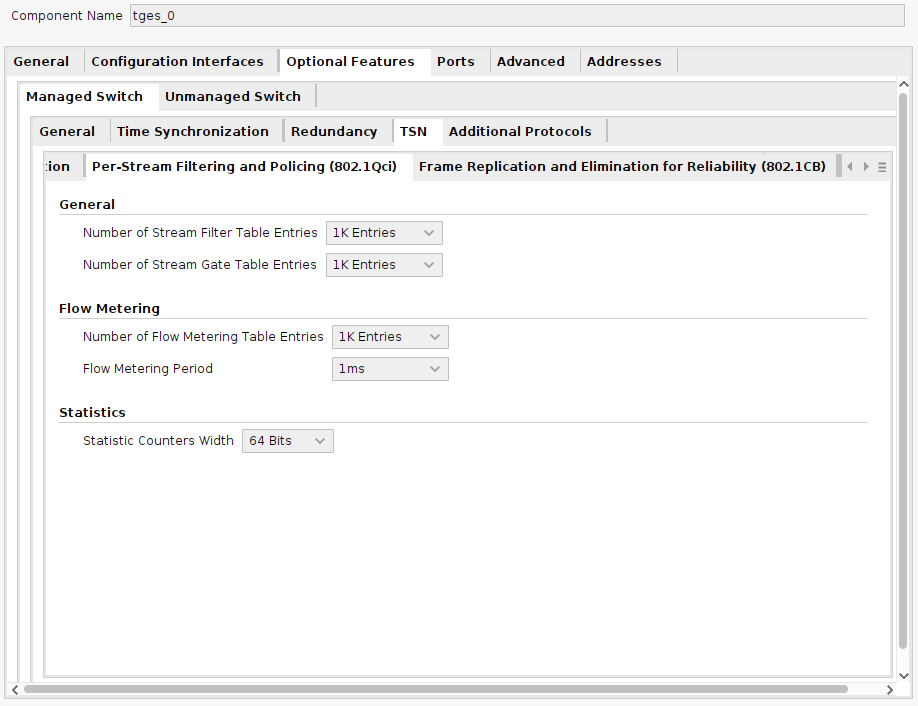Click the Flow Metering section heading
The width and height of the screenshot is (918, 706).
tap(109, 309)
